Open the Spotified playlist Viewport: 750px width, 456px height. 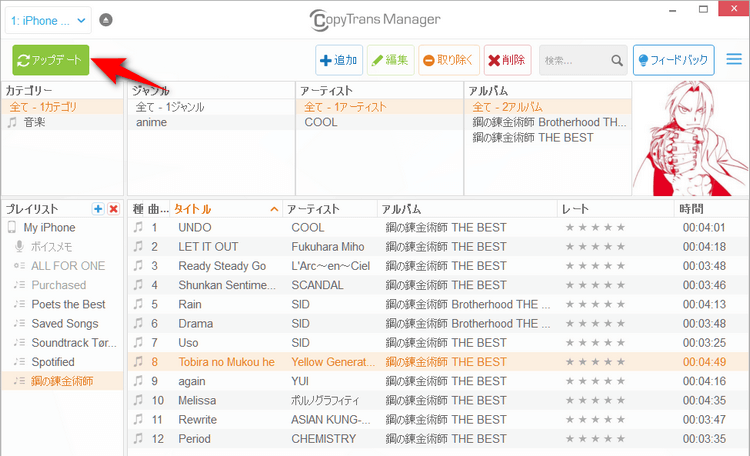pyautogui.click(x=62, y=362)
